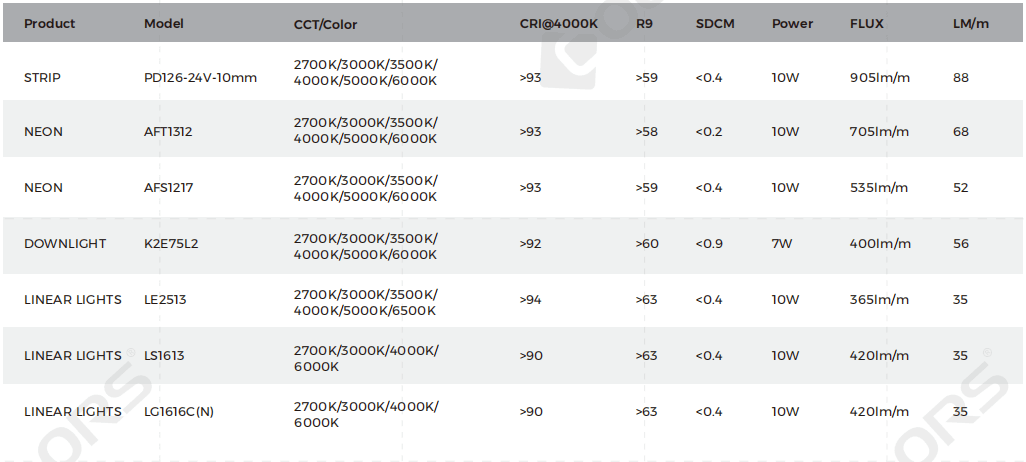Select the SDCM column header

point(715,24)
